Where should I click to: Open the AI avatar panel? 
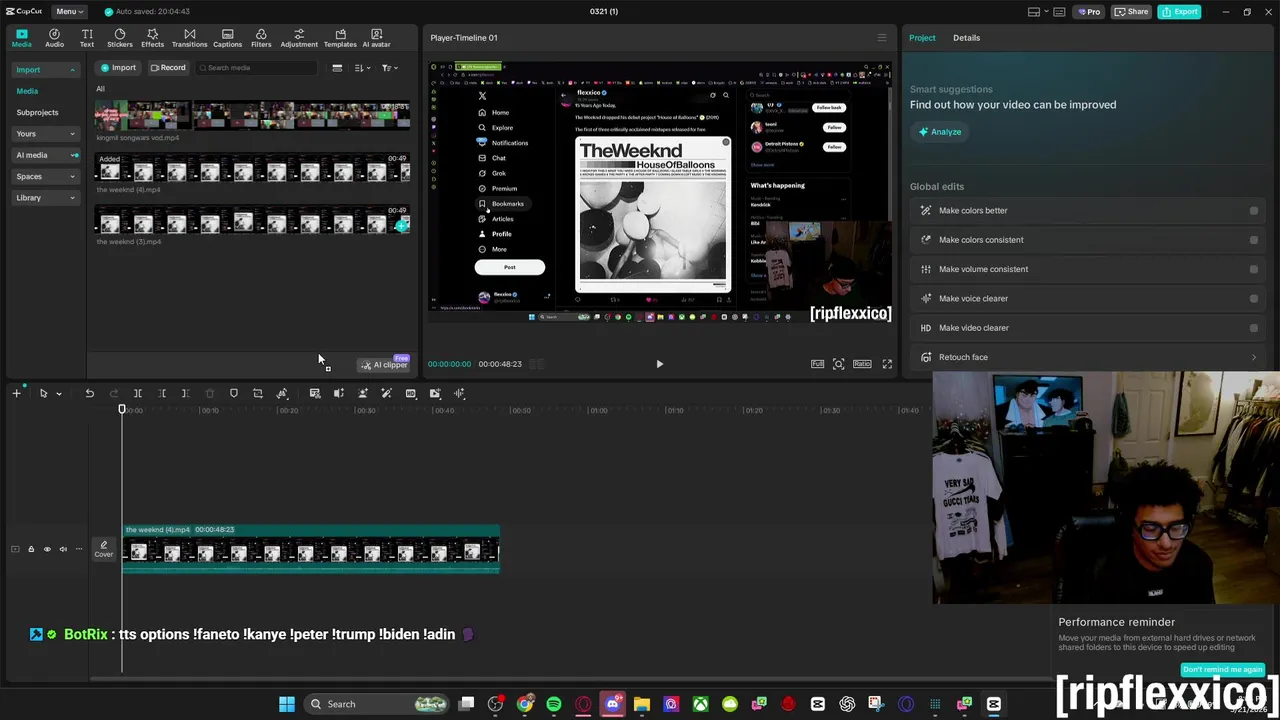point(377,38)
